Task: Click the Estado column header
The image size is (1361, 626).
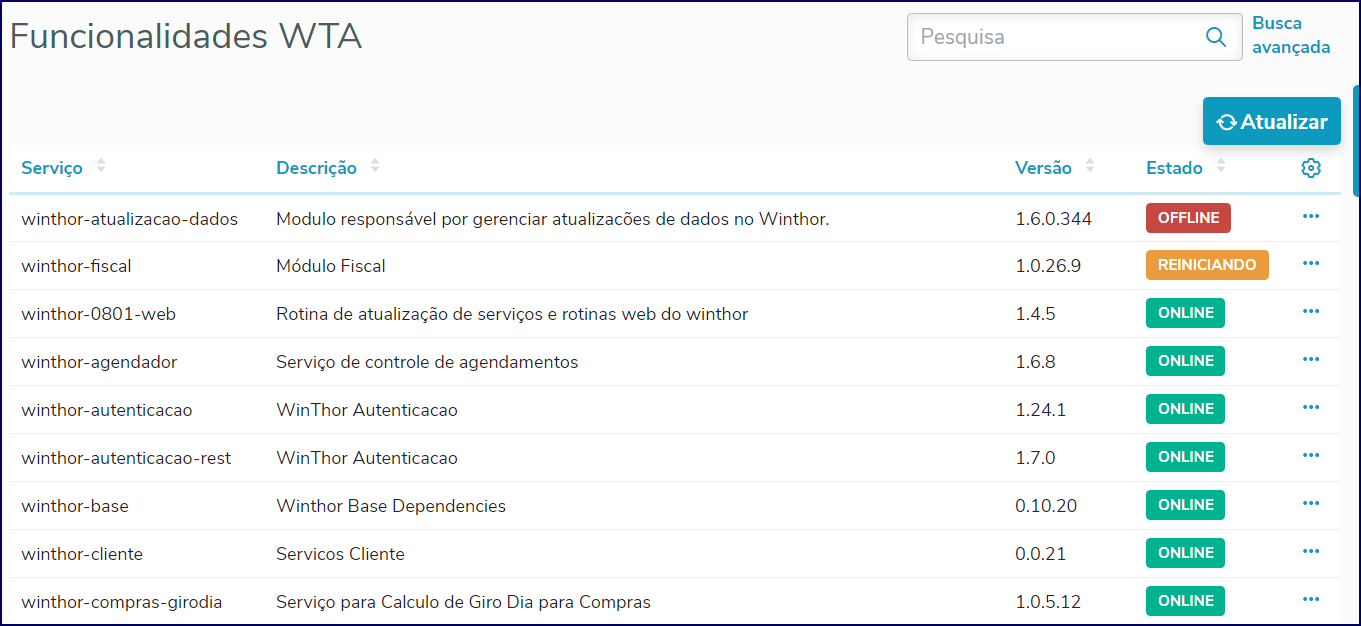Action: (x=1174, y=168)
